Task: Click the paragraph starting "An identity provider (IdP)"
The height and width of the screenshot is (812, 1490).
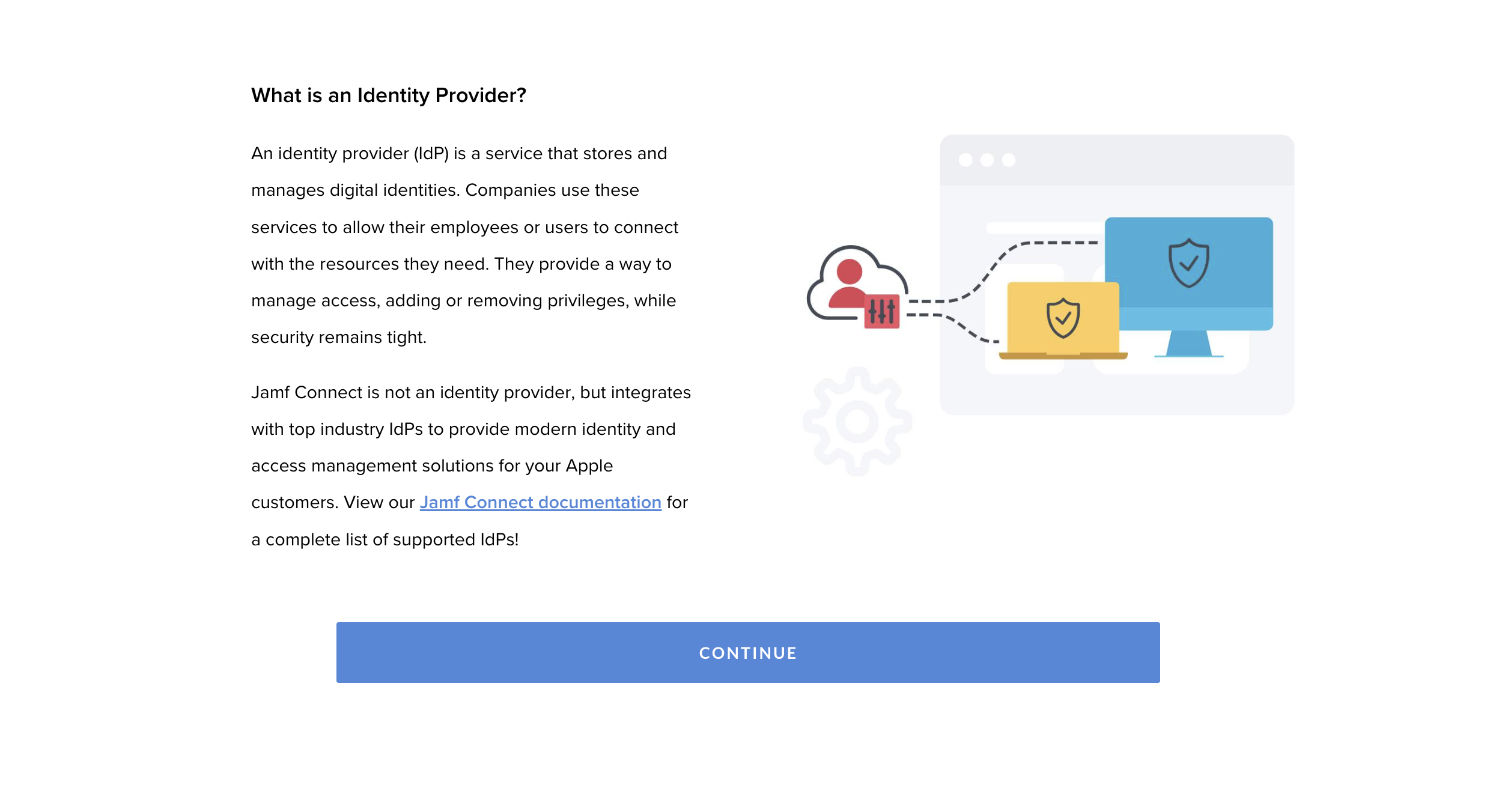Action: click(465, 245)
